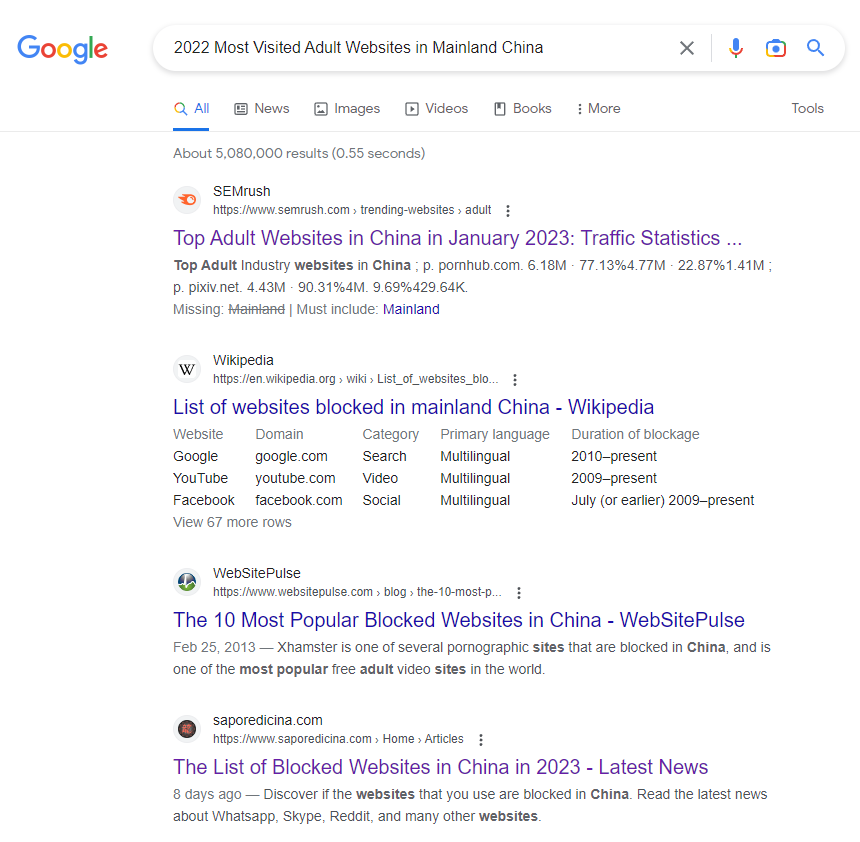Open List of Blocked Websites 2023 link
The image size is (860, 842).
(440, 767)
